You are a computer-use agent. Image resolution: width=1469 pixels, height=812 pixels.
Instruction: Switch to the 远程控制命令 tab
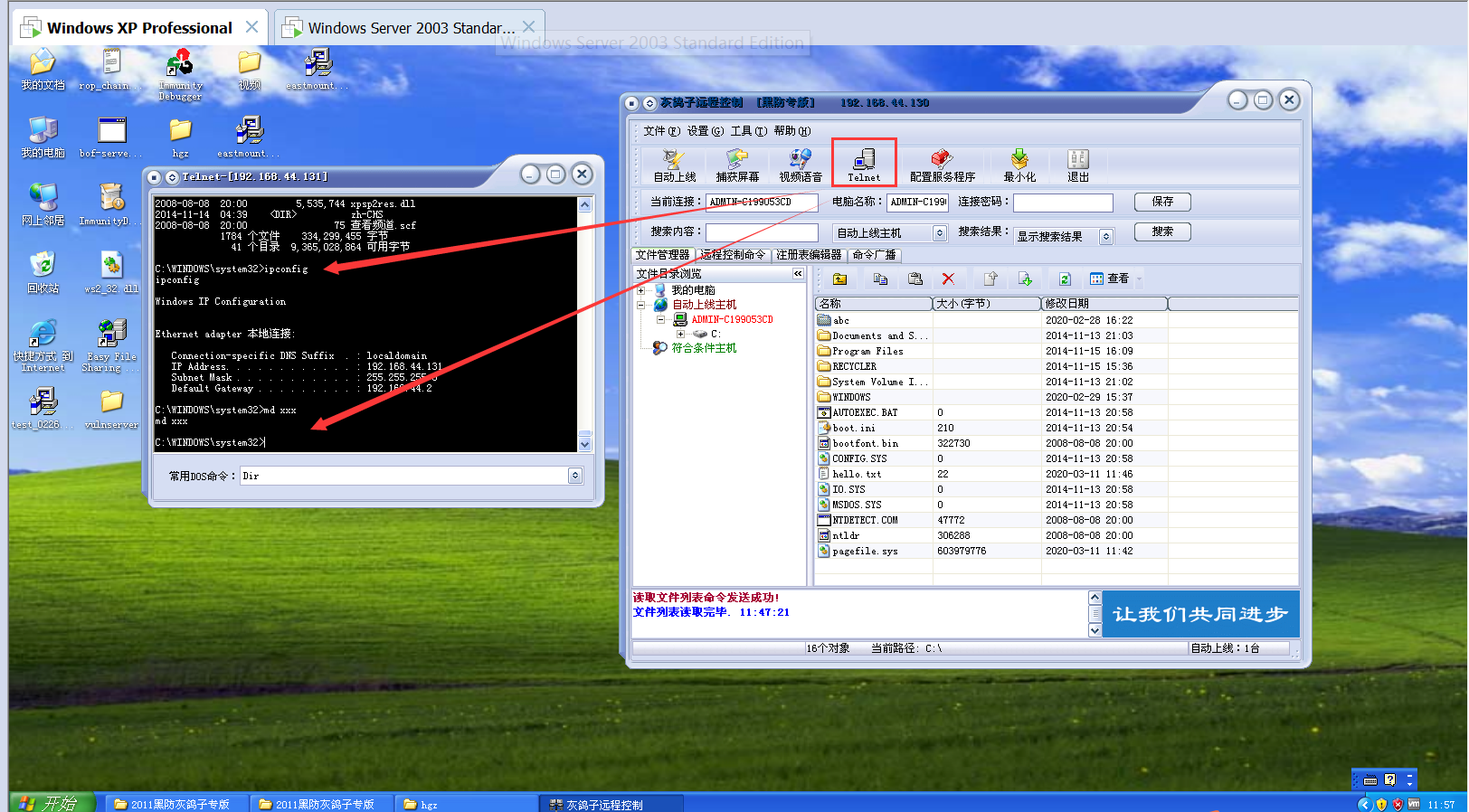click(734, 255)
